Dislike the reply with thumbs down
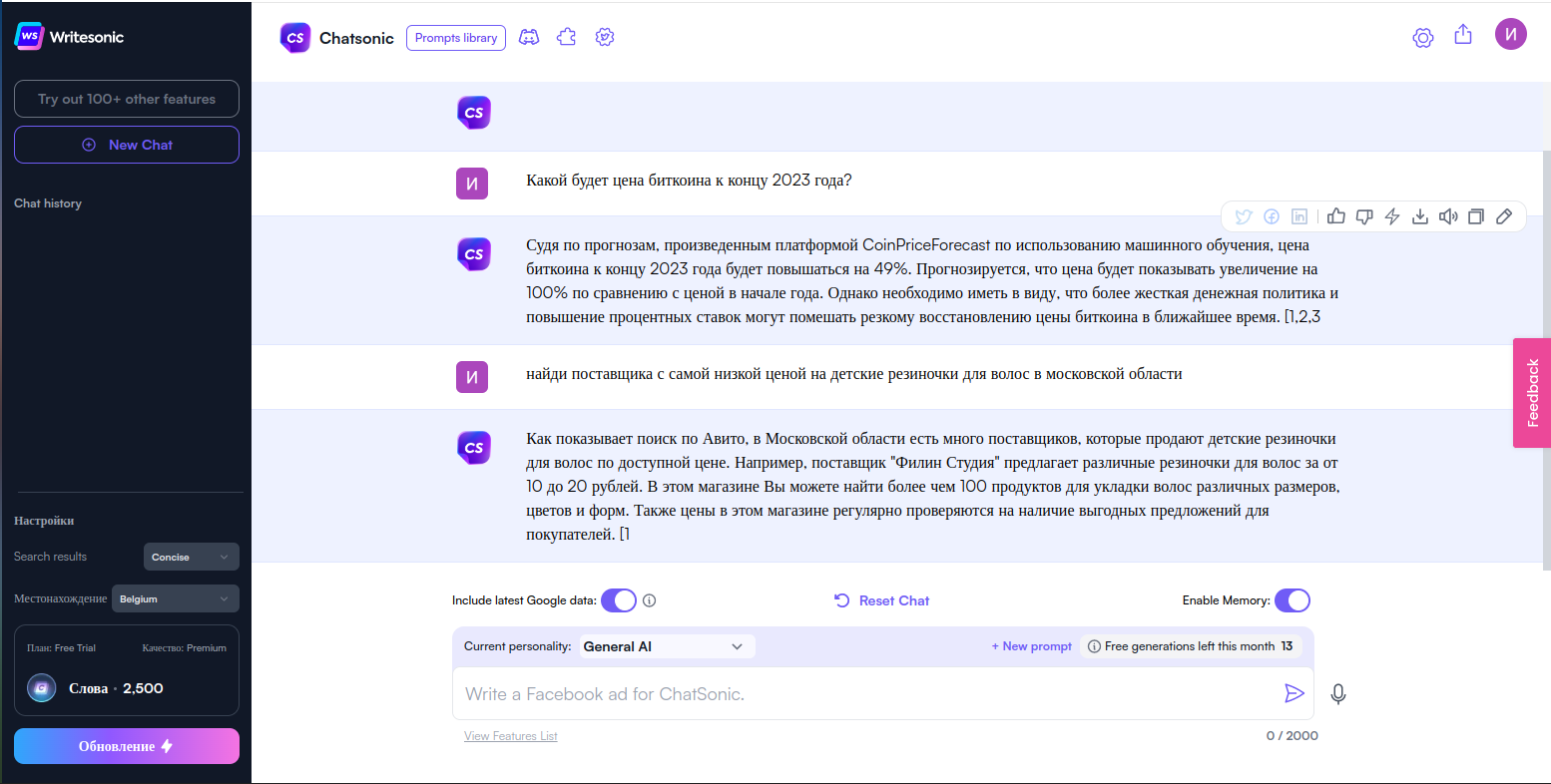The height and width of the screenshot is (784, 1551). (x=1364, y=216)
